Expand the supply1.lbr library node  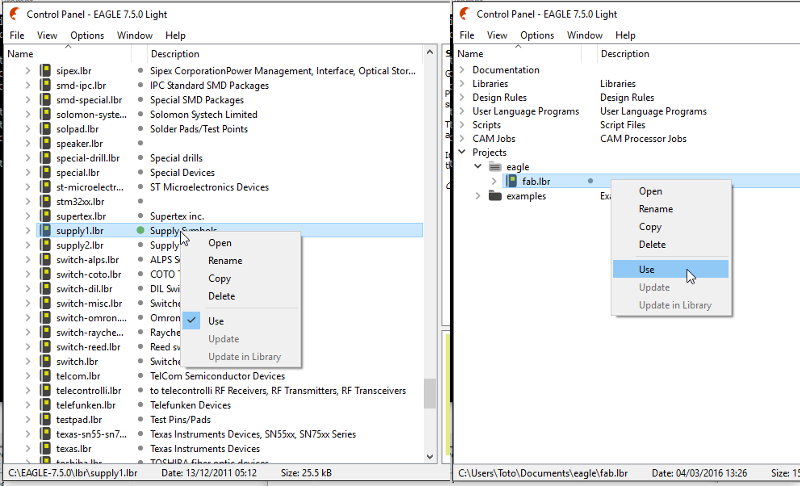28,231
